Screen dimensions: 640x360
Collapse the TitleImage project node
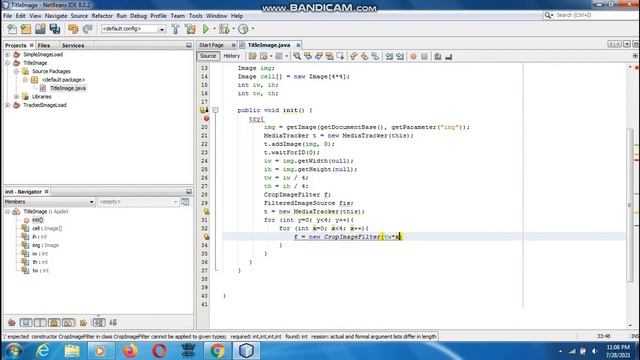pyautogui.click(x=7, y=63)
